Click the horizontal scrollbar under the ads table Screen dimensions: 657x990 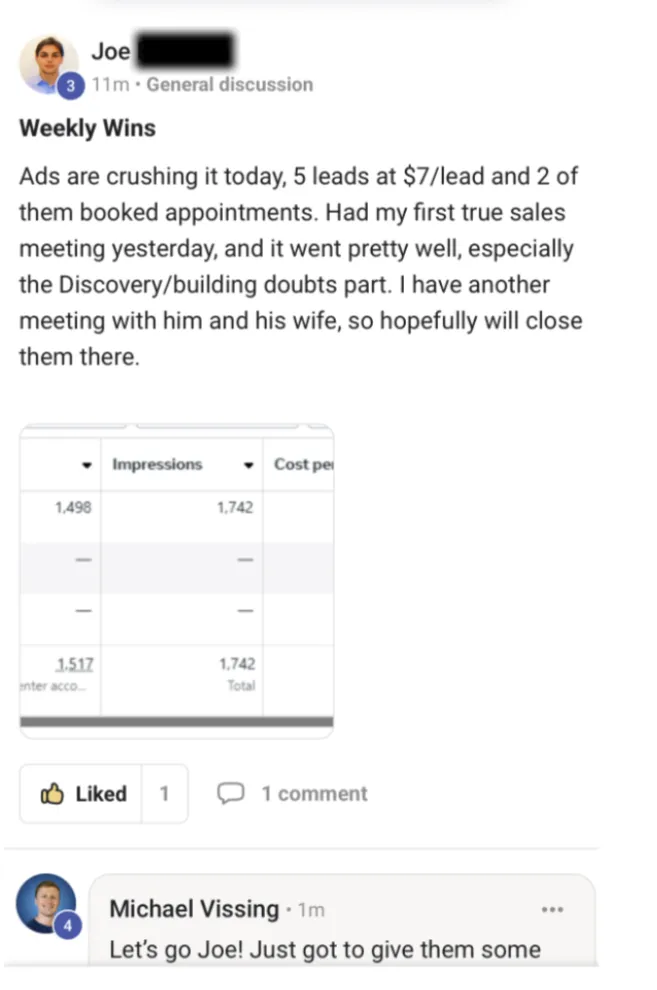177,721
